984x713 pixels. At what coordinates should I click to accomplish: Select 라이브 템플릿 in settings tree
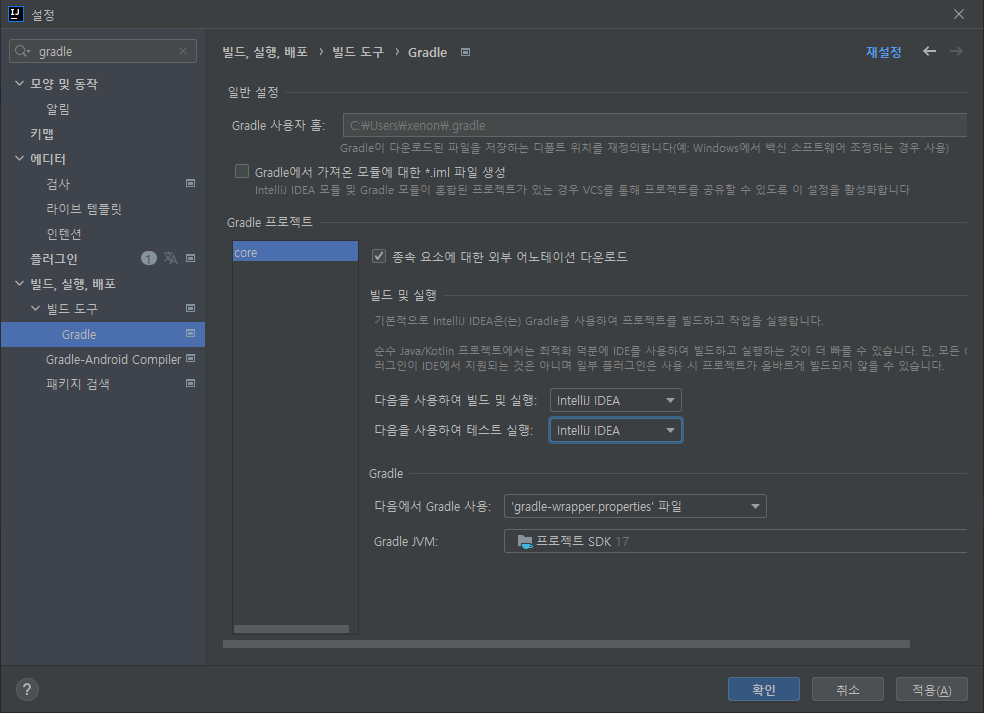pos(83,209)
